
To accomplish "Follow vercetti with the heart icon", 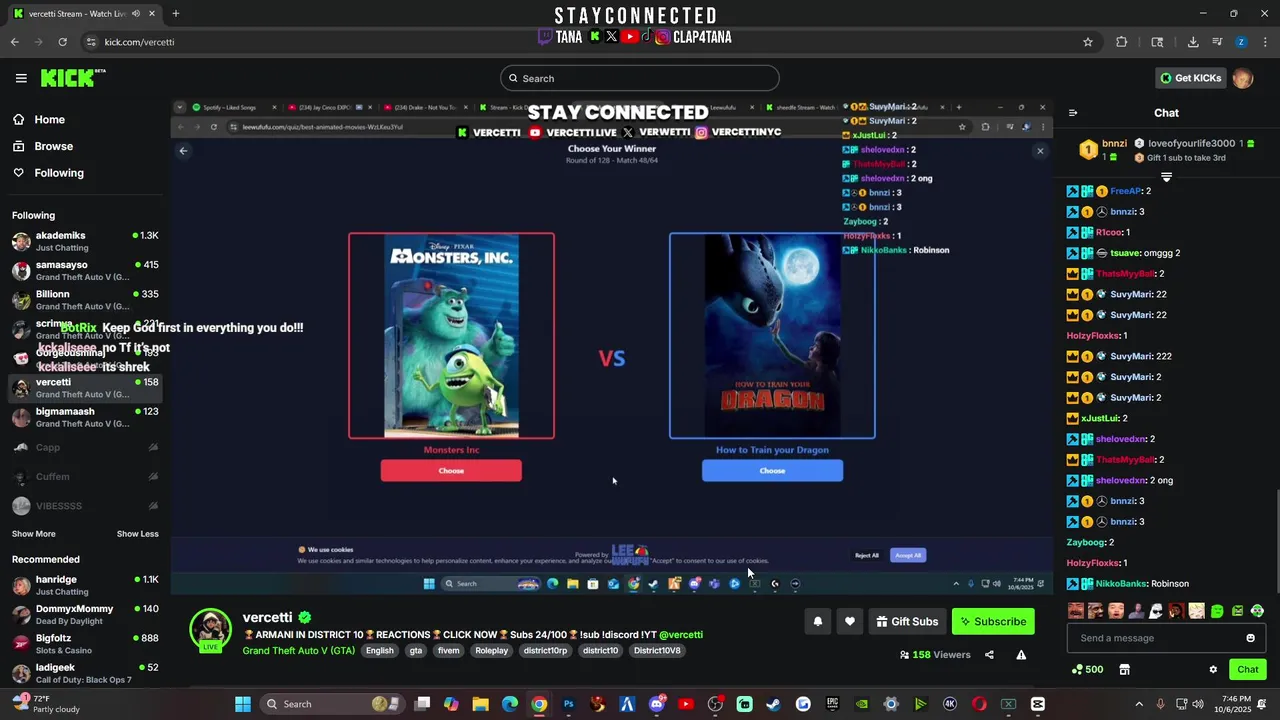I will tap(849, 622).
